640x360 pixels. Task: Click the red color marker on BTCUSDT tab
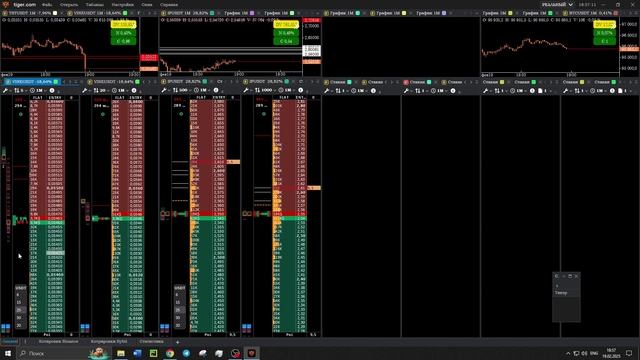pos(616,13)
